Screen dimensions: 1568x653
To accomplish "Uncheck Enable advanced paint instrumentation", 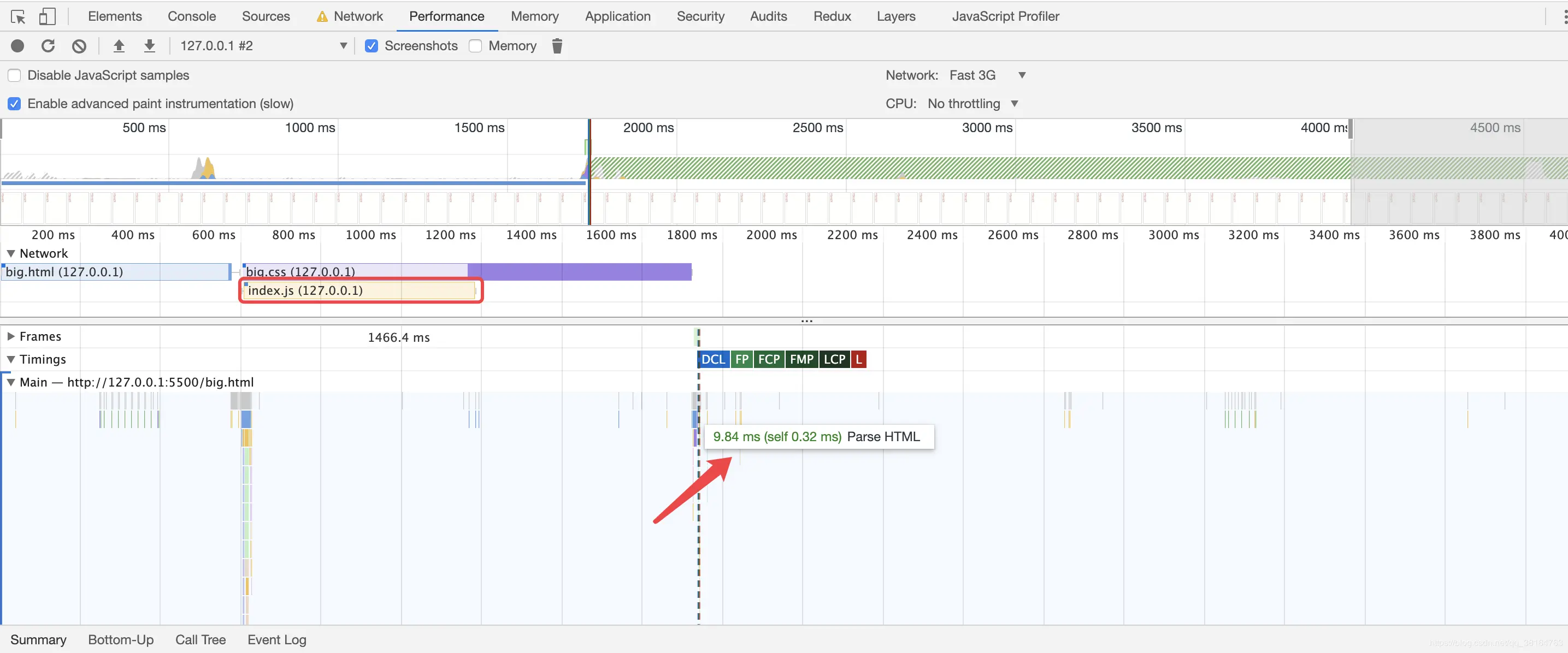I will tap(14, 103).
